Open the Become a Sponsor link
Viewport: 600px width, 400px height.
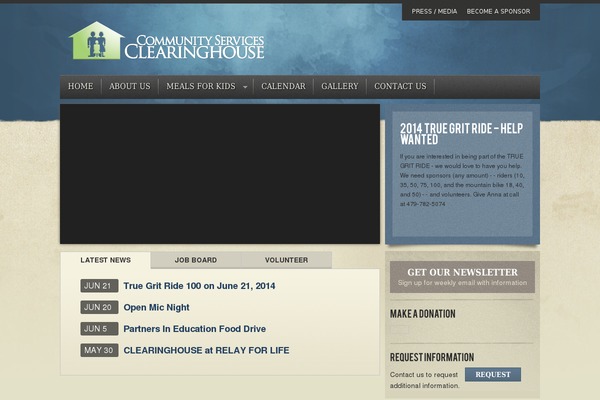pos(498,11)
